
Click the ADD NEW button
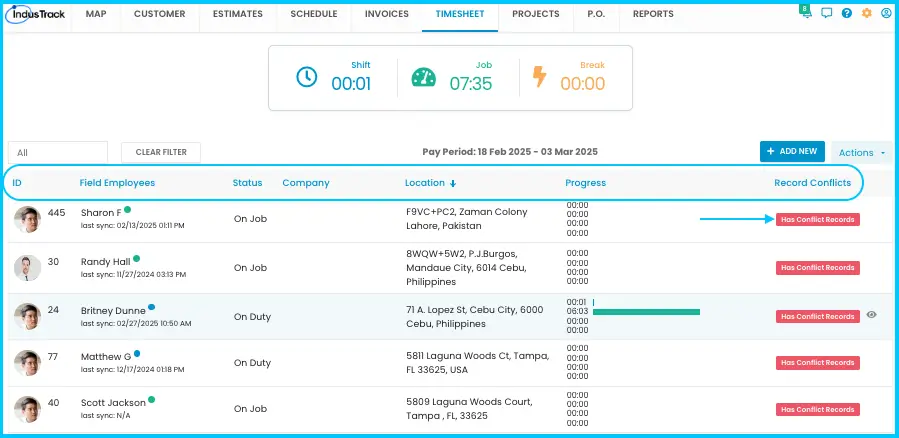click(792, 151)
